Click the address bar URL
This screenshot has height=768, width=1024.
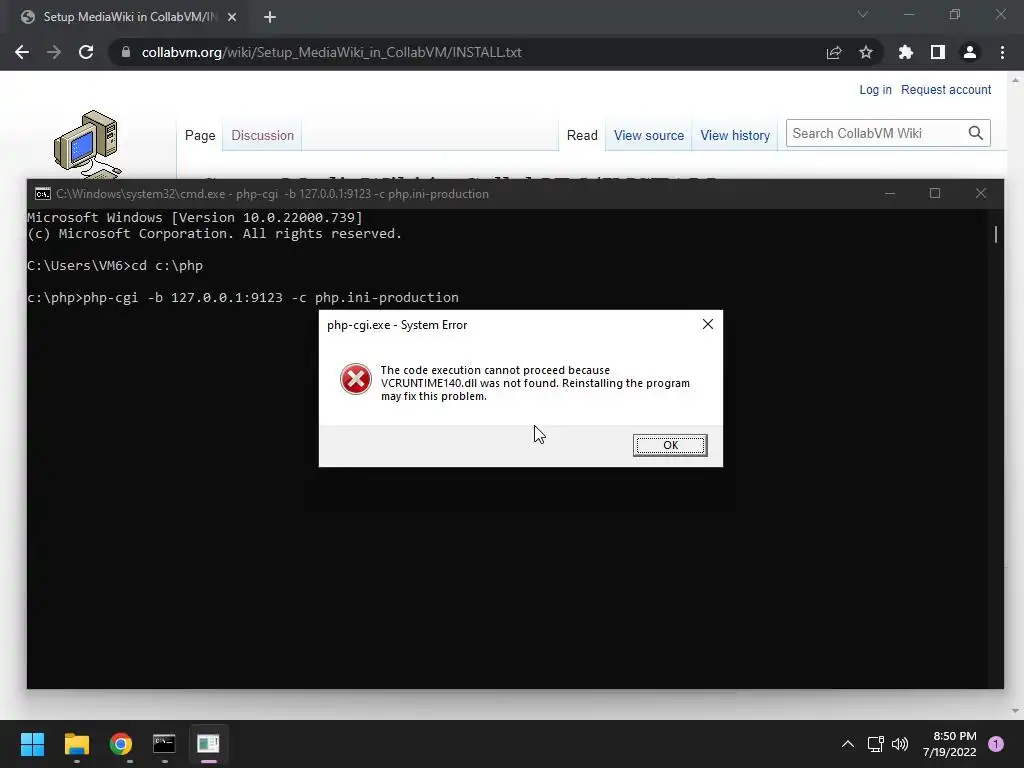click(331, 52)
